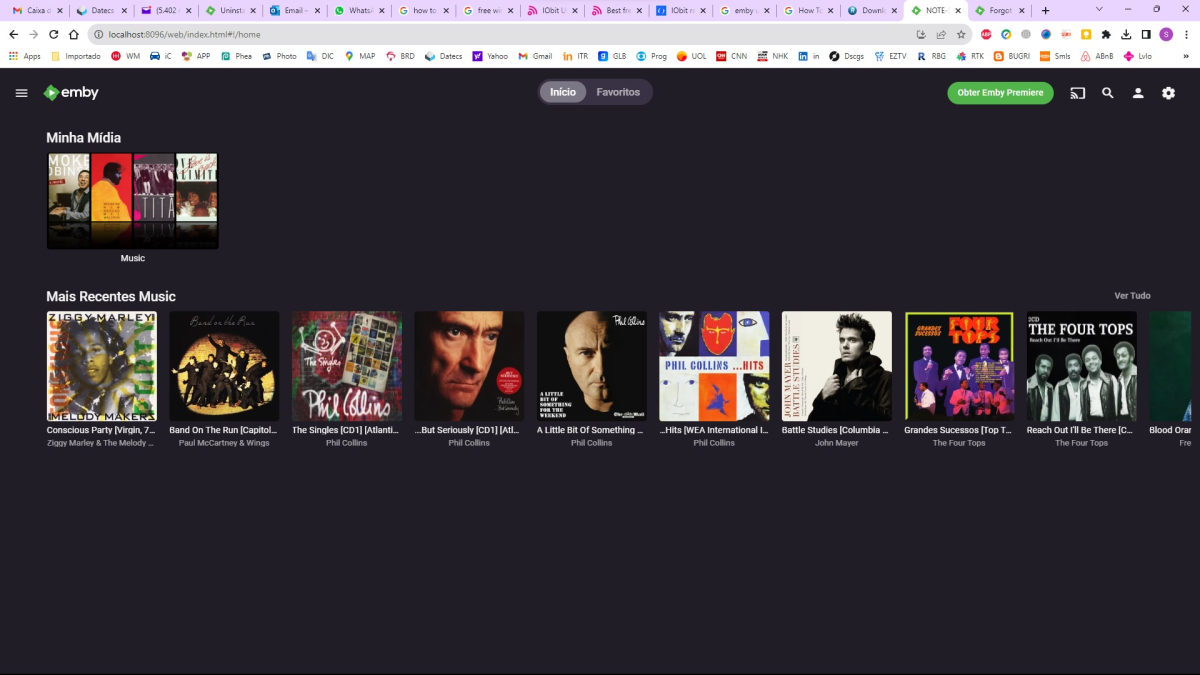This screenshot has height=675, width=1200.
Task: Select the Favoritos tab
Action: (x=618, y=92)
